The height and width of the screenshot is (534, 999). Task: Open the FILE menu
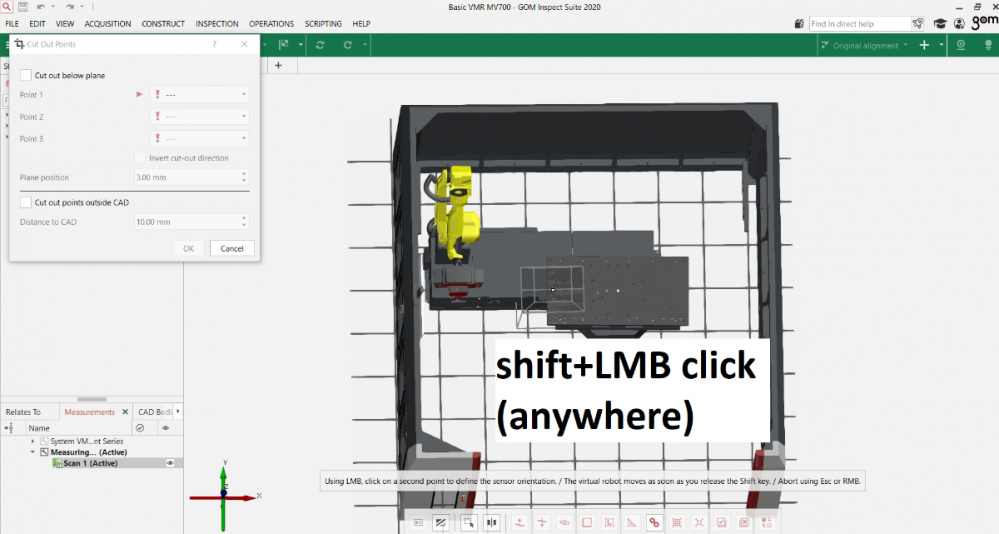12,24
